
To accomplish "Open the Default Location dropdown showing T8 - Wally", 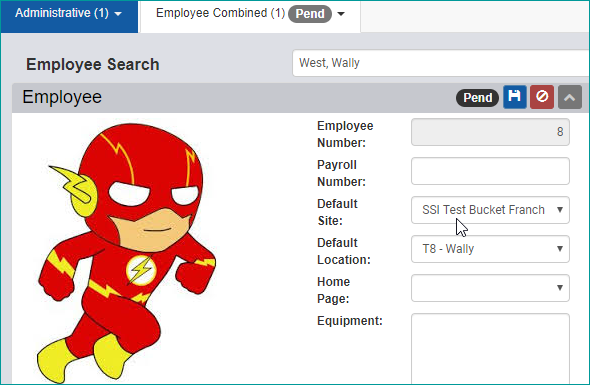I will [x=490, y=249].
